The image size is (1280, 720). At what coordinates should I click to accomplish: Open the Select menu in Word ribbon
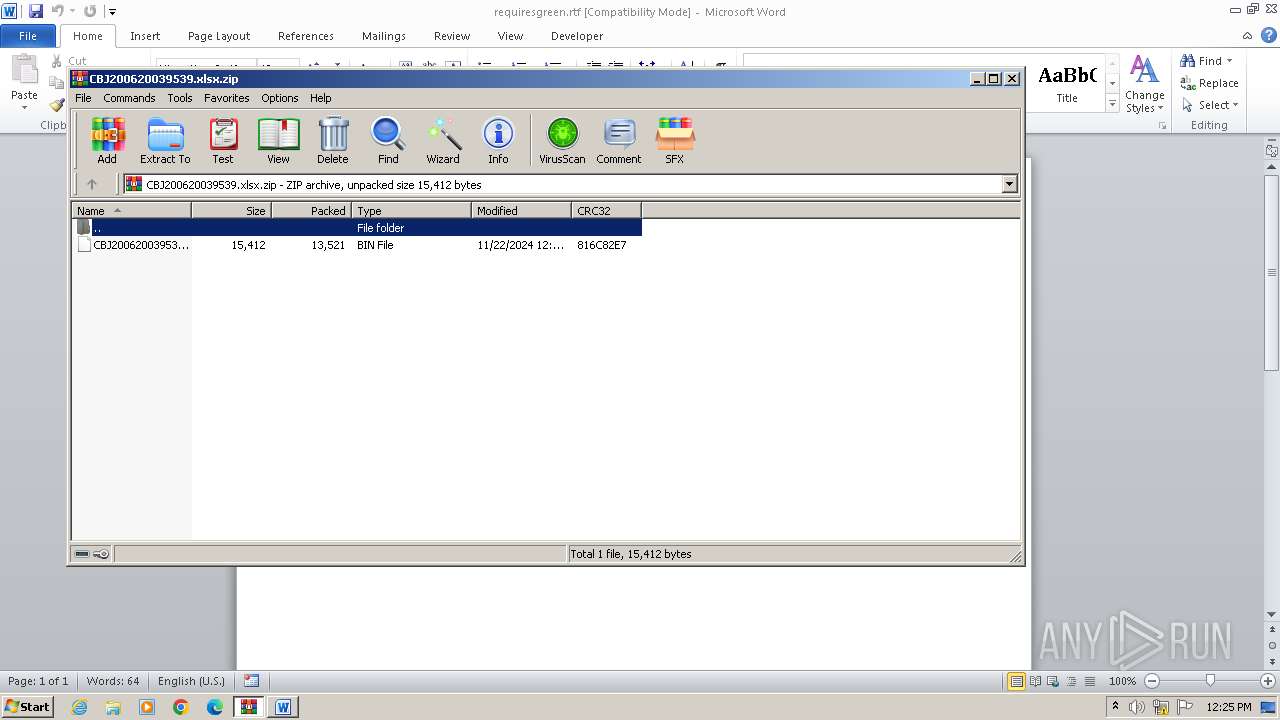click(x=1210, y=105)
